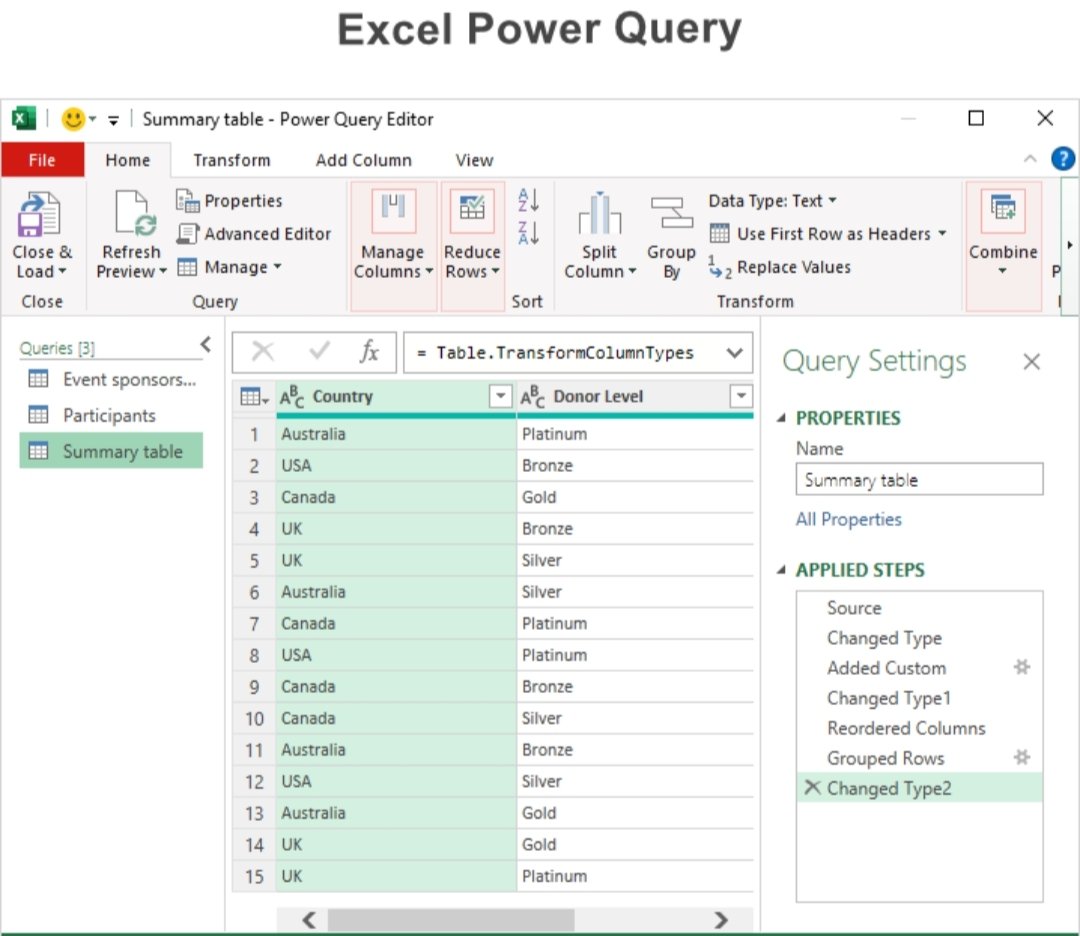The width and height of the screenshot is (1080, 936).
Task: Switch to the Transform tab
Action: tap(231, 160)
